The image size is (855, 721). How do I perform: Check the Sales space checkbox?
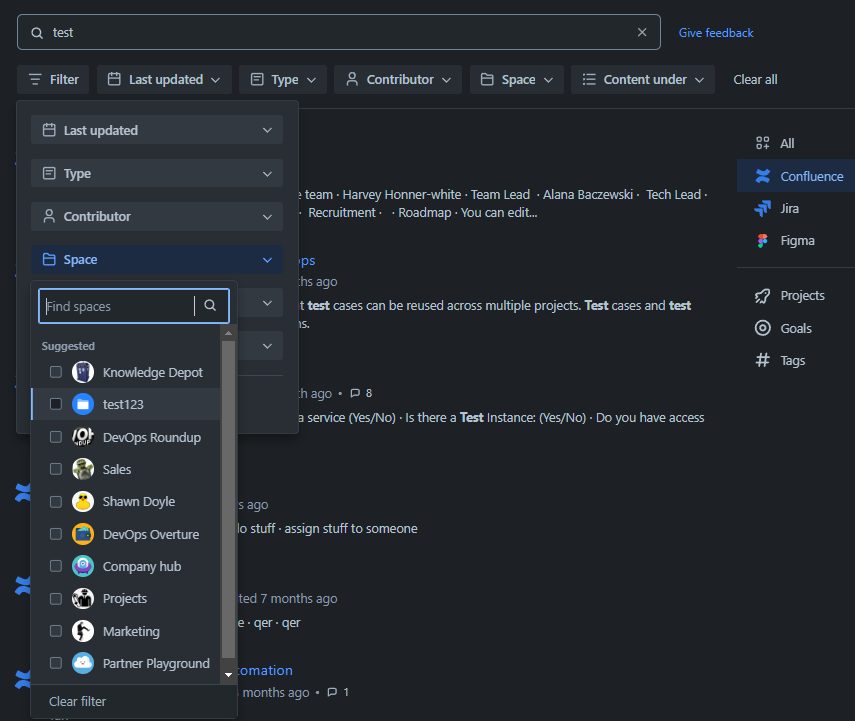56,469
